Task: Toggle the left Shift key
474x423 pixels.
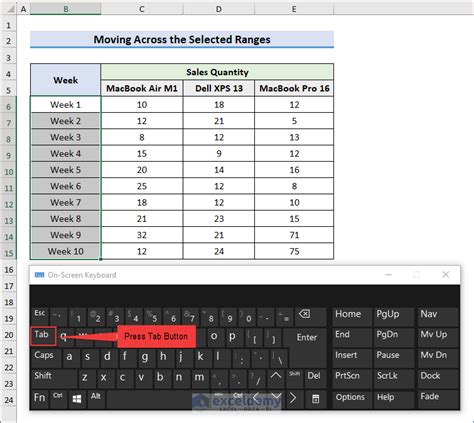Action: pyautogui.click(x=53, y=378)
